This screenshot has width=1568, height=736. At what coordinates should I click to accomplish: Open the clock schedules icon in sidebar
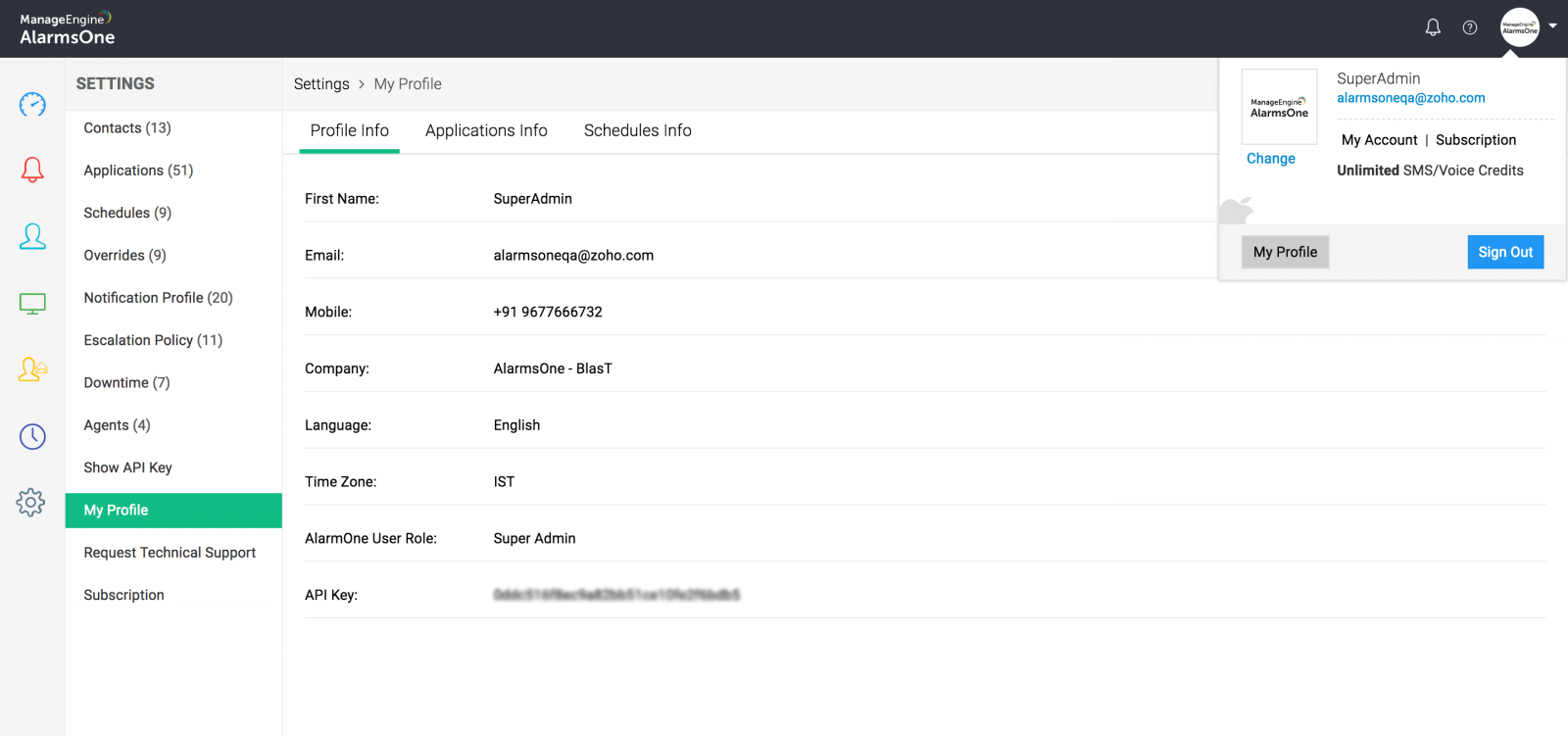32,436
